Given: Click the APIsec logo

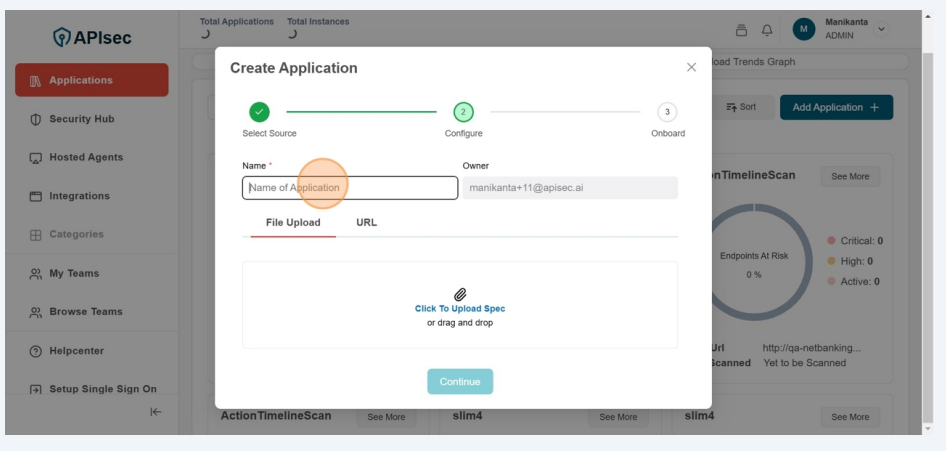Looking at the screenshot, I should click(x=92, y=38).
